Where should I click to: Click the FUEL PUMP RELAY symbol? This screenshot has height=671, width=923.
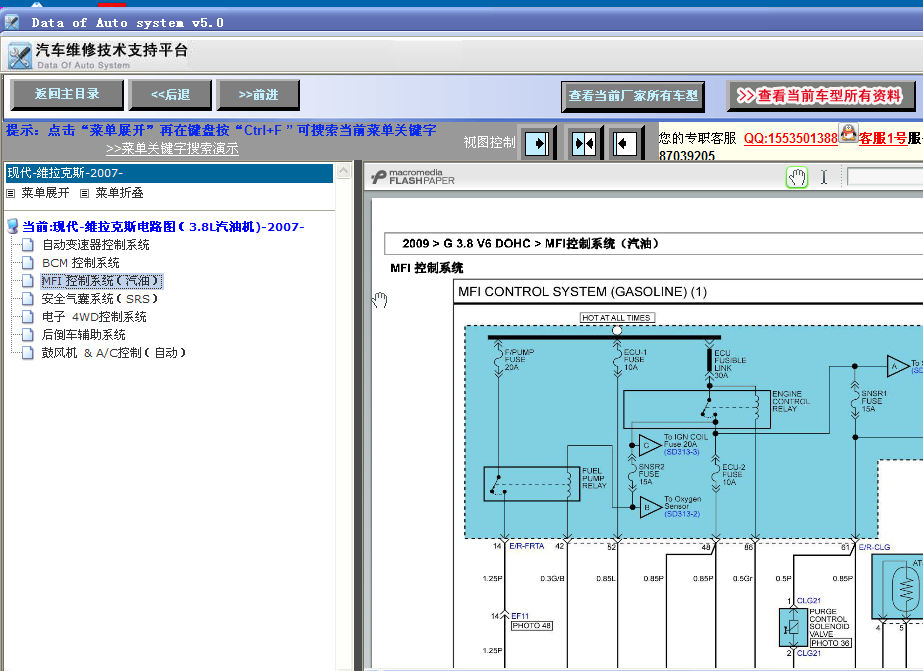click(x=532, y=484)
